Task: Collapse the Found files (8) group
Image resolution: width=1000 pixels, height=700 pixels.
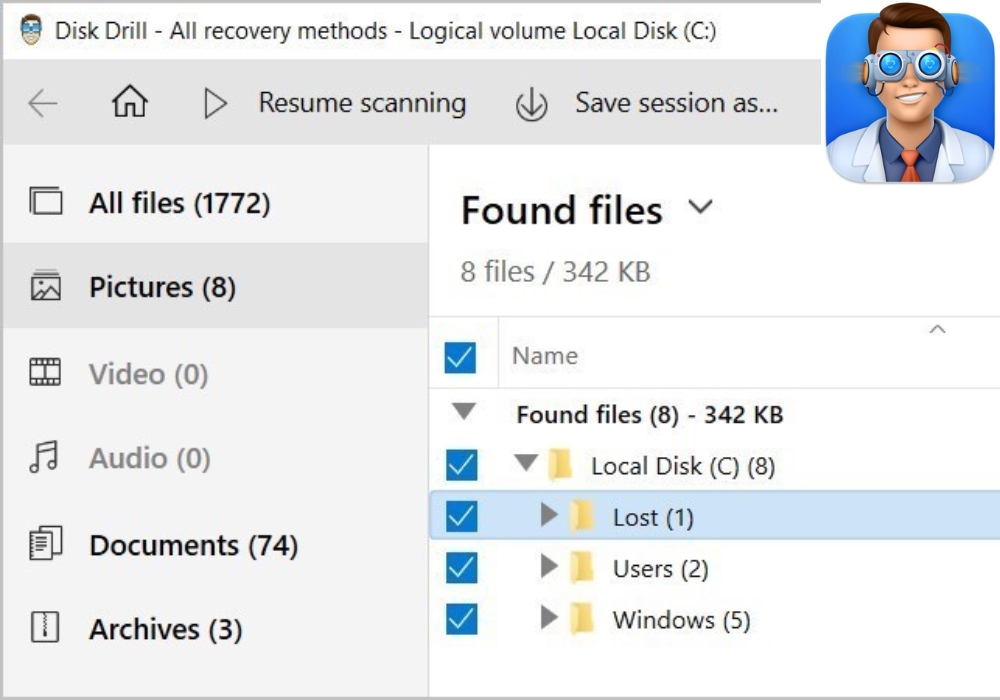Action: pyautogui.click(x=464, y=412)
